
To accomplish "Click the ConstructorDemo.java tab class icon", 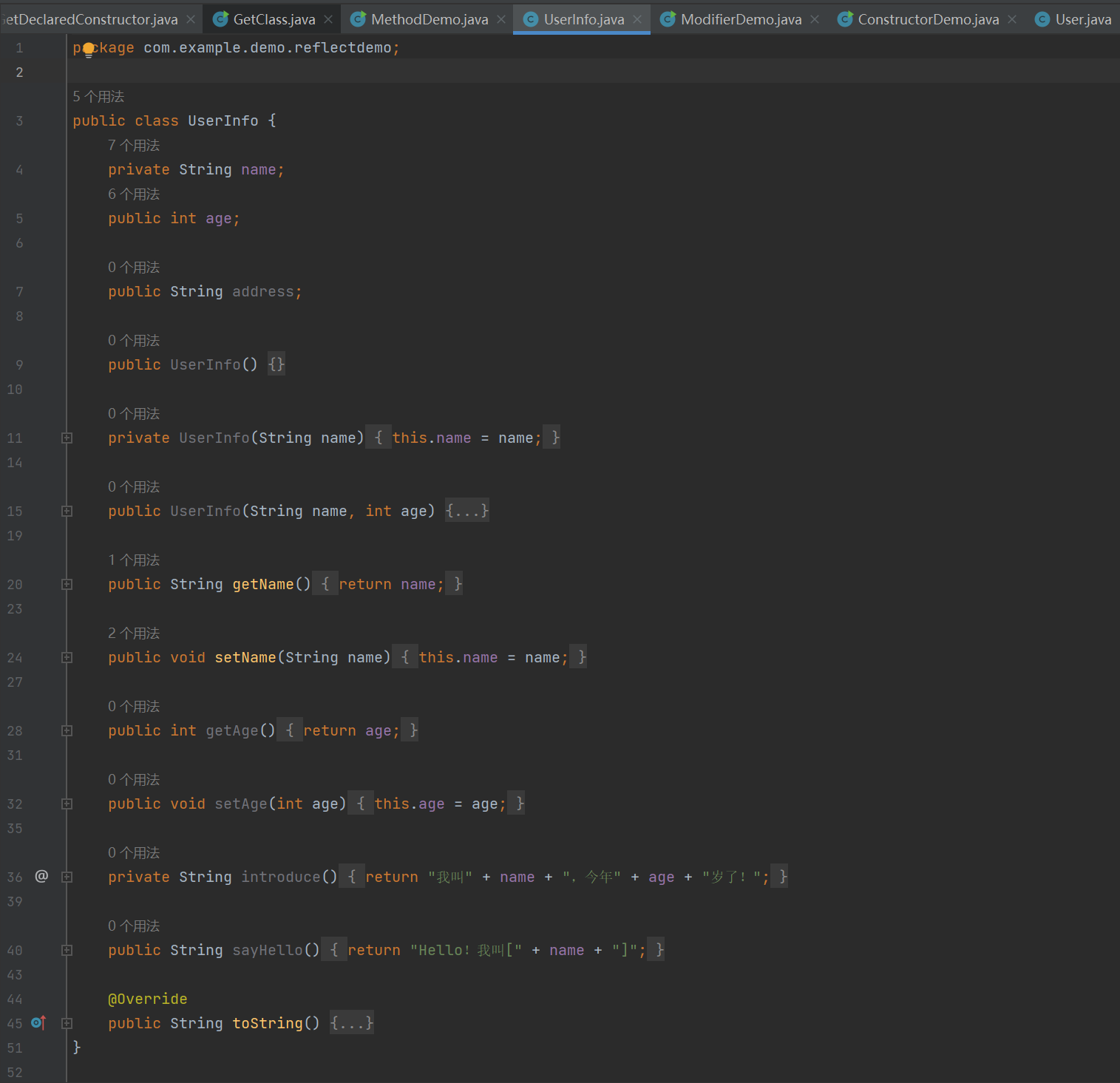I will (845, 19).
